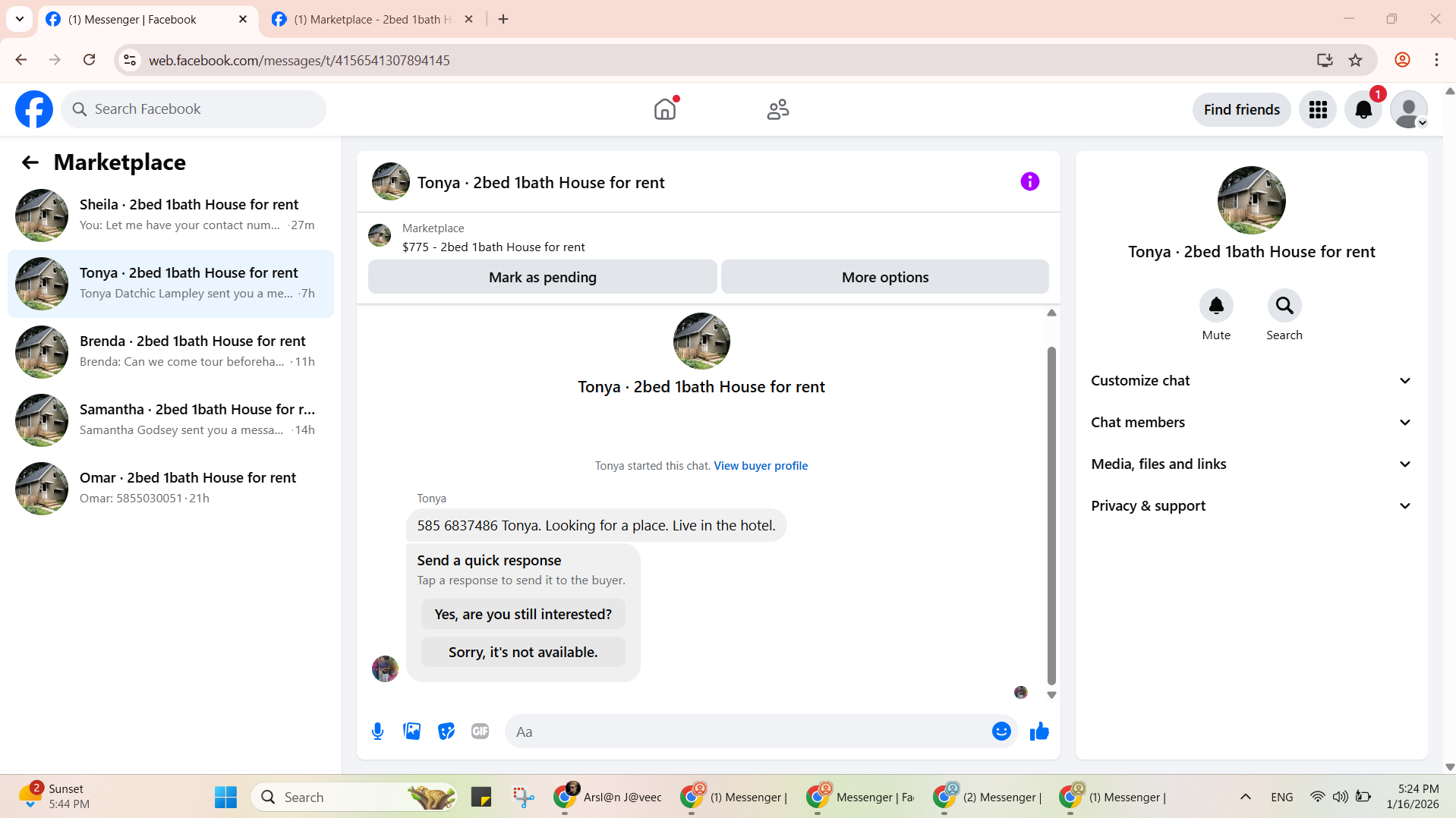Expand Customize chat section
This screenshot has width=1456, height=818.
[x=1252, y=381]
